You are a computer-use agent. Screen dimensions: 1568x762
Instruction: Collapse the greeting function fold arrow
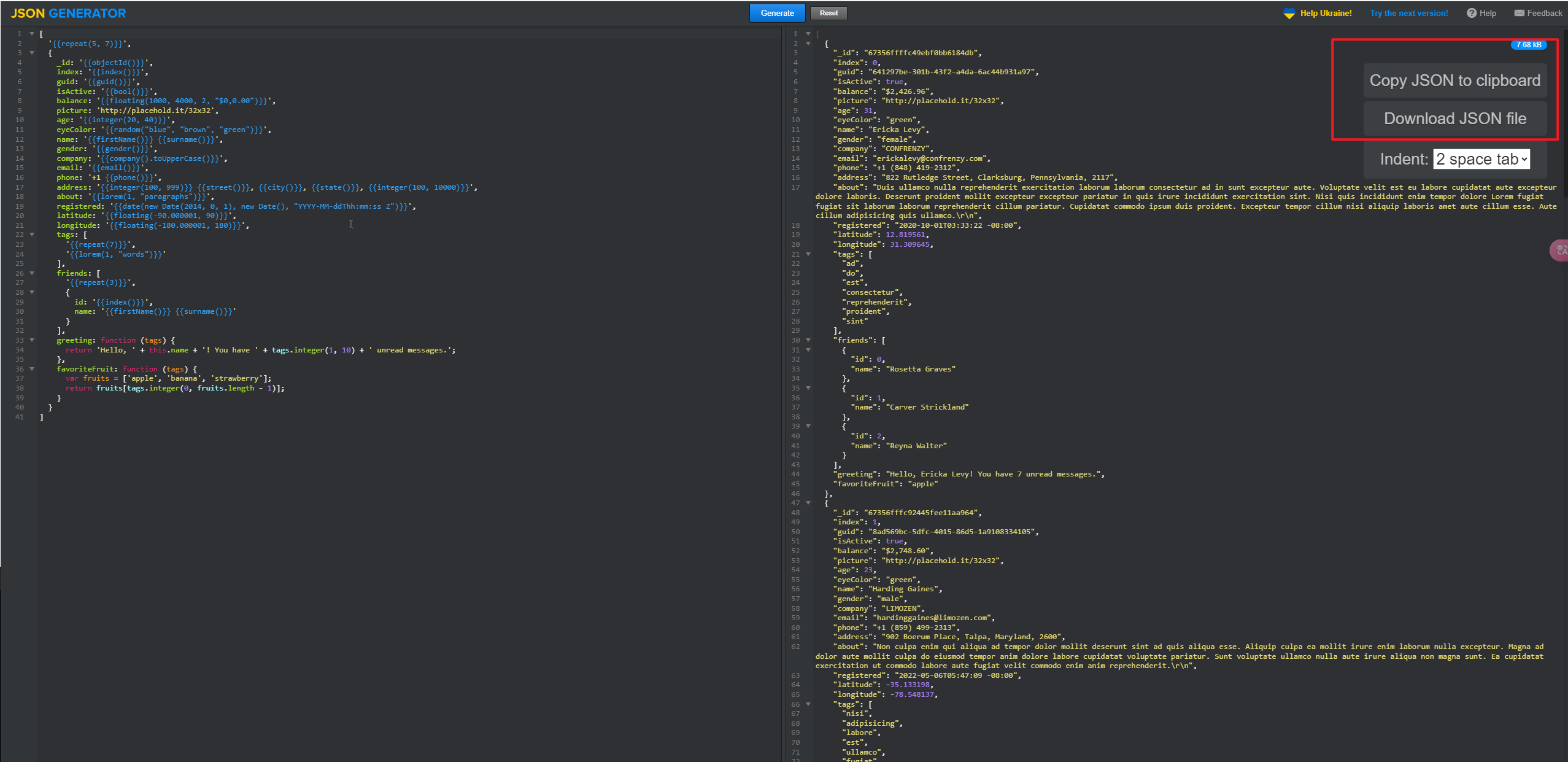[x=32, y=340]
